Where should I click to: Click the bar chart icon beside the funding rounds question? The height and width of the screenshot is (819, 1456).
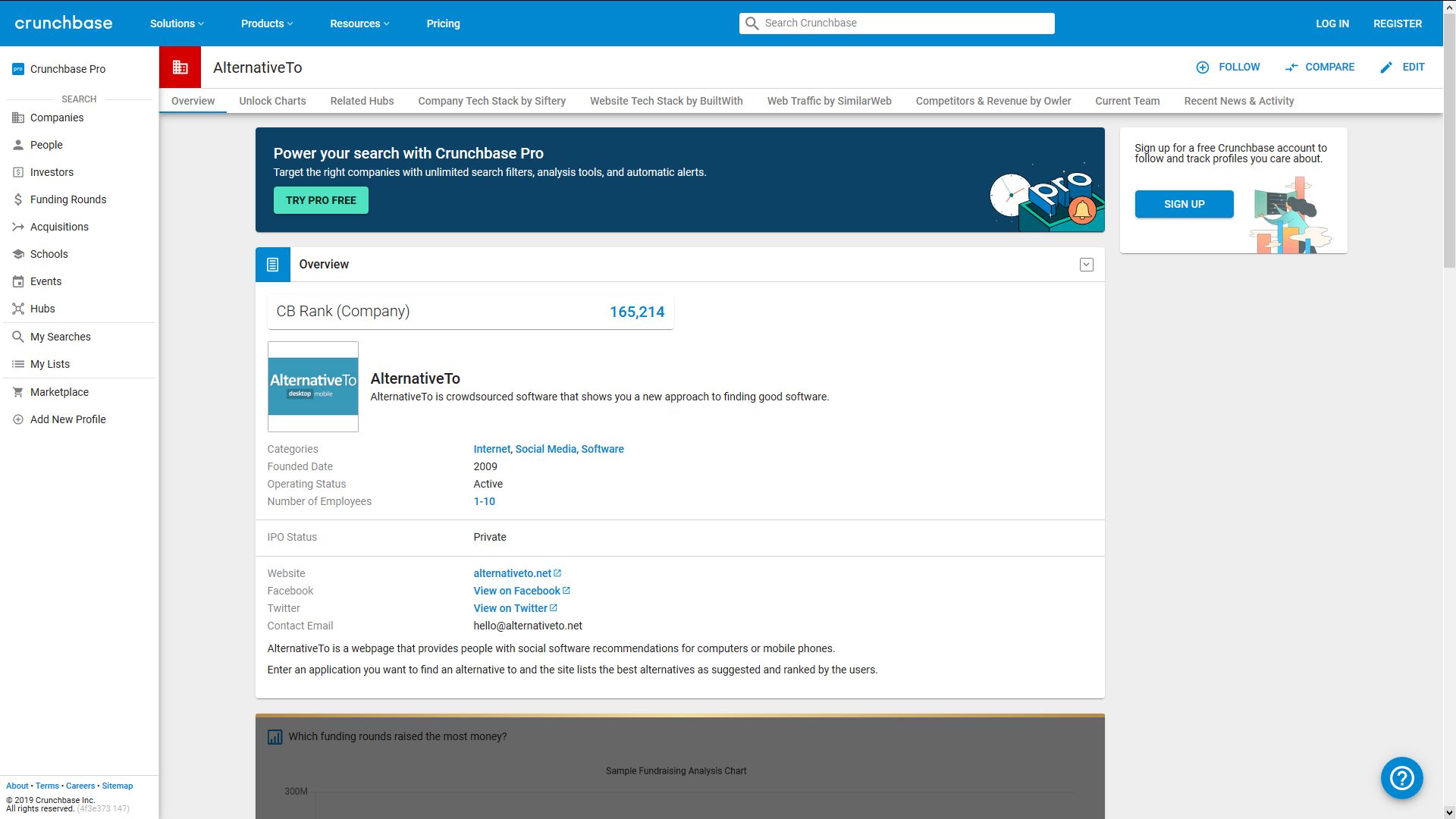click(275, 737)
